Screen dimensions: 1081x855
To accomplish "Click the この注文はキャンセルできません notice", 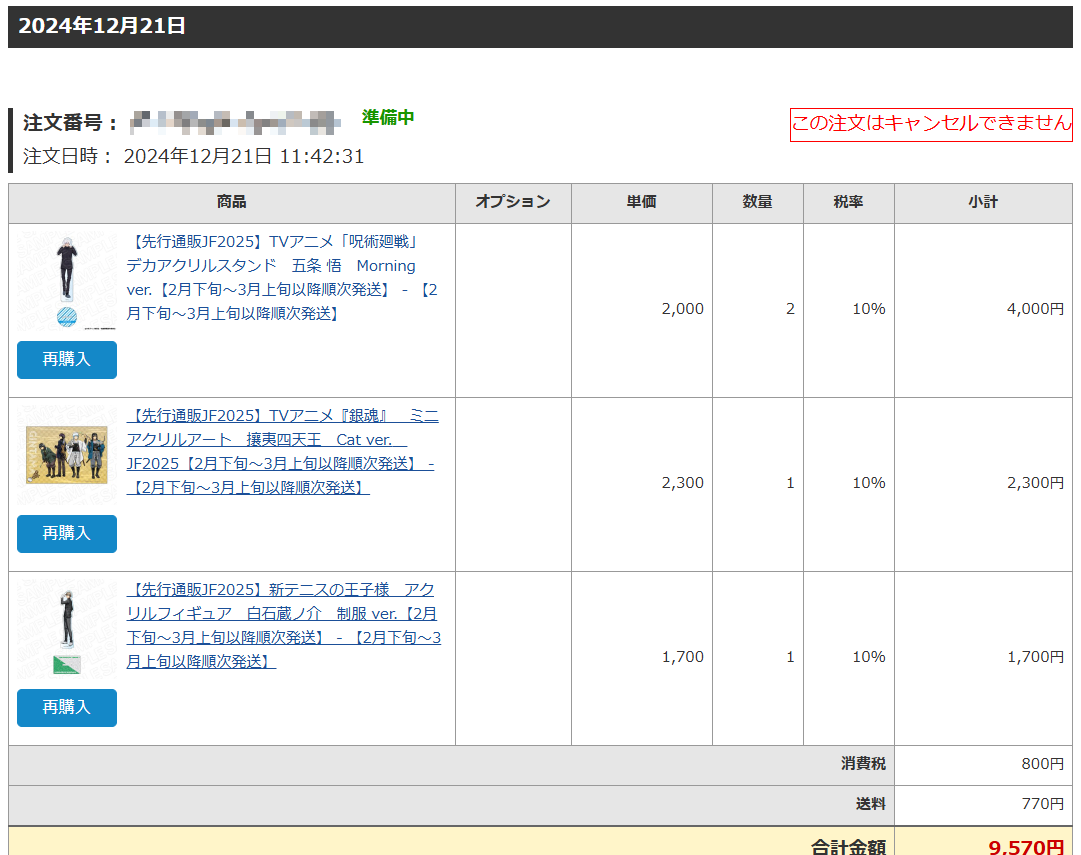I will click(931, 124).
